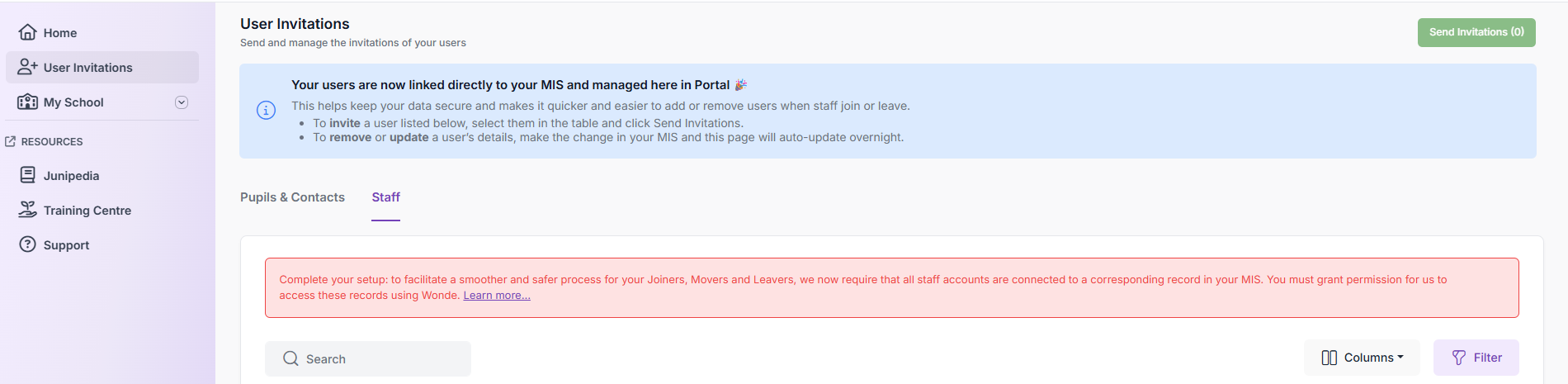The height and width of the screenshot is (384, 1568).
Task: Select the Staff tab
Action: point(385,197)
